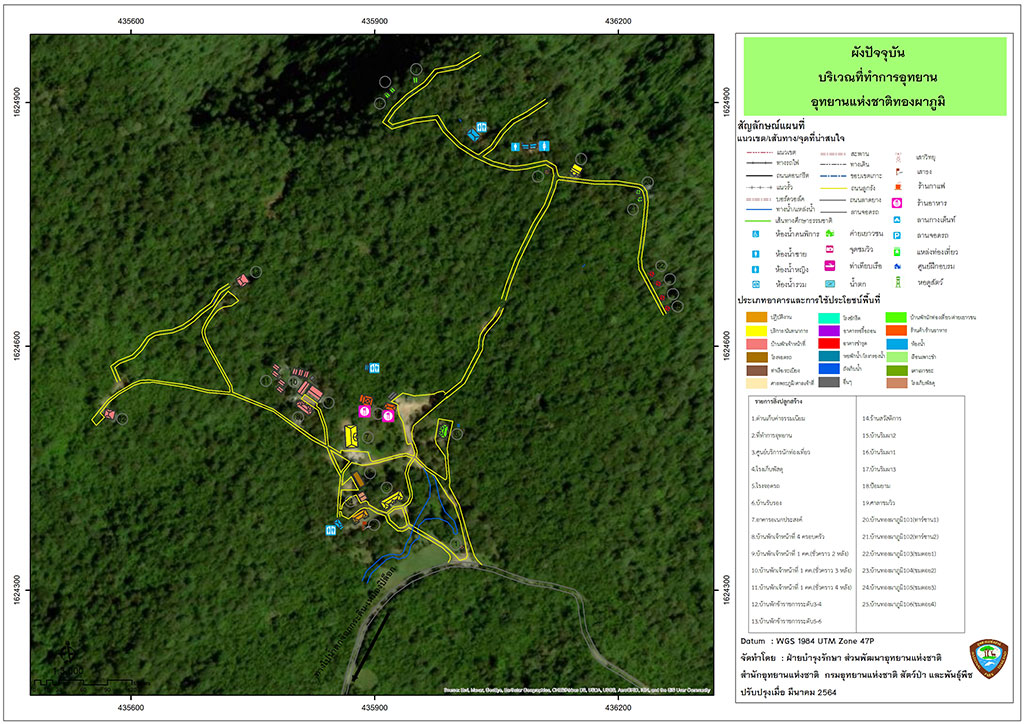The height and width of the screenshot is (724, 1024).
Task: Pick the aqua turquoise legend swatch
Action: coord(829,318)
